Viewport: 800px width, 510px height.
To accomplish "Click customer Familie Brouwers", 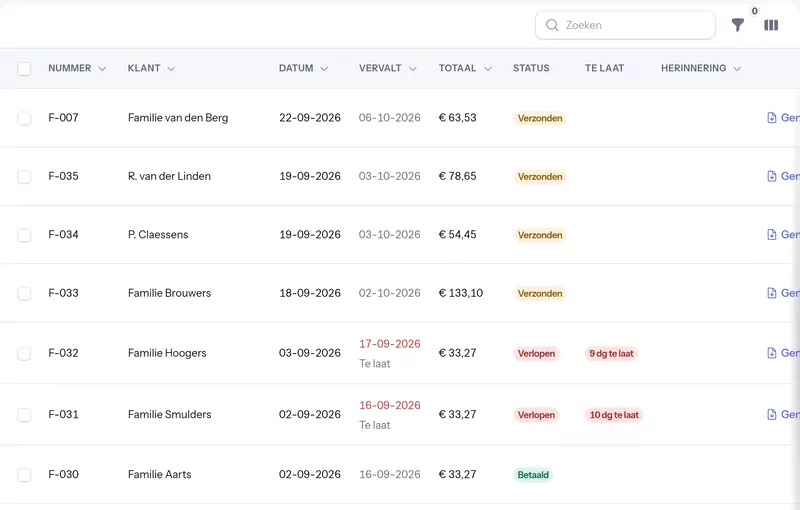I will pyautogui.click(x=169, y=293).
